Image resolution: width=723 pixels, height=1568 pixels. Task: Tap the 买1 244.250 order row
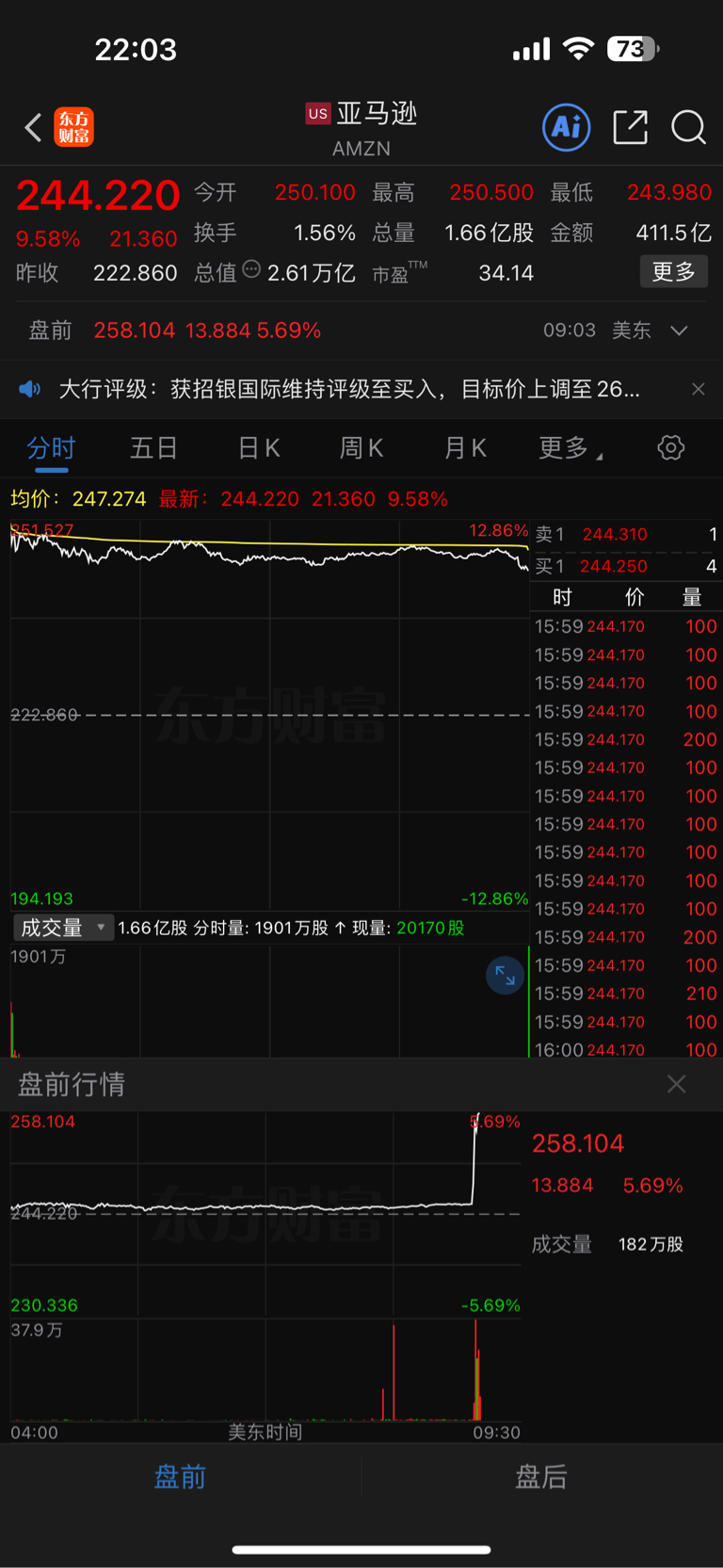(626, 566)
